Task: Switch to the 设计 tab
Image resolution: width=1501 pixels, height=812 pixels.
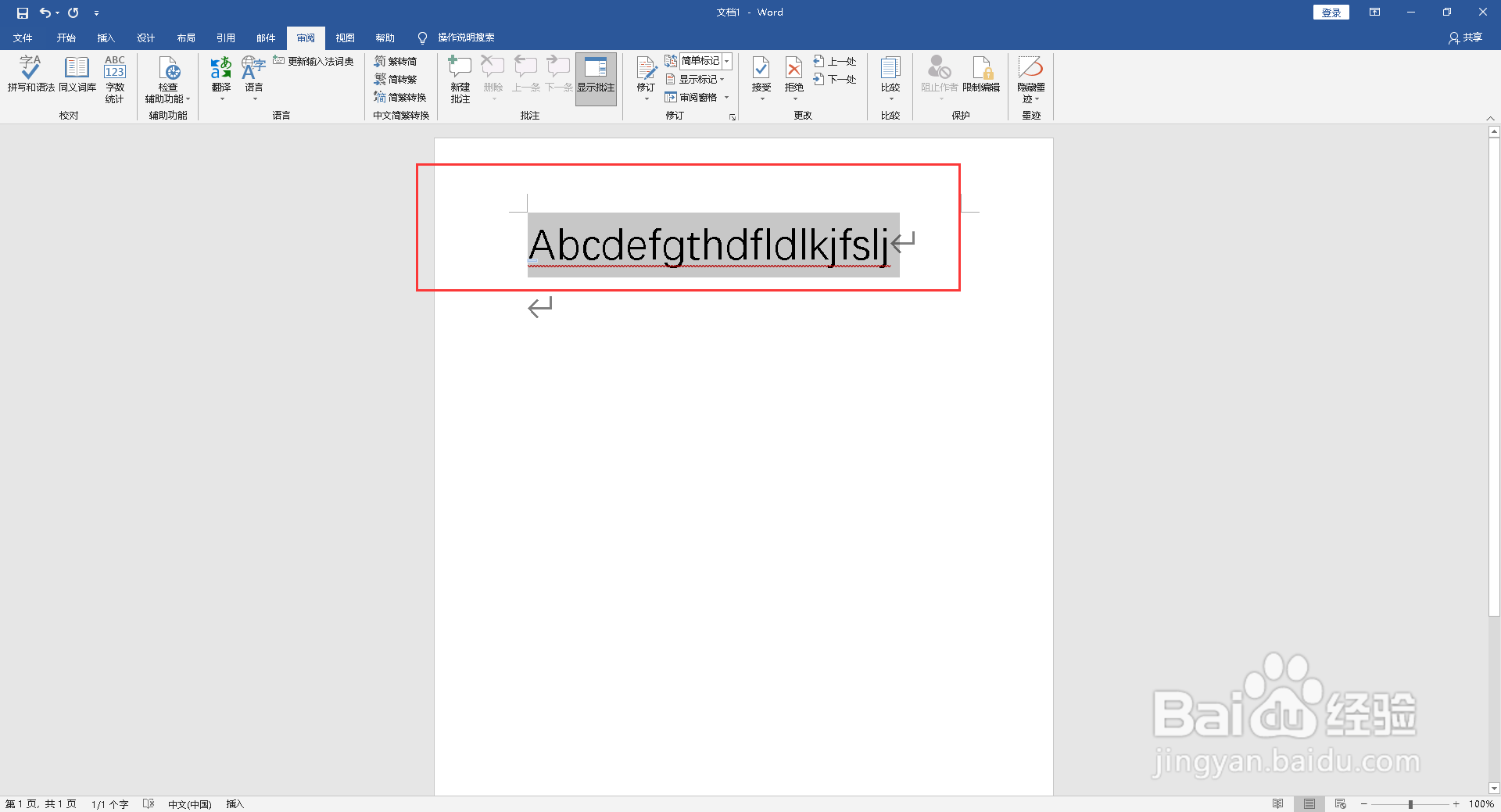Action: point(145,38)
